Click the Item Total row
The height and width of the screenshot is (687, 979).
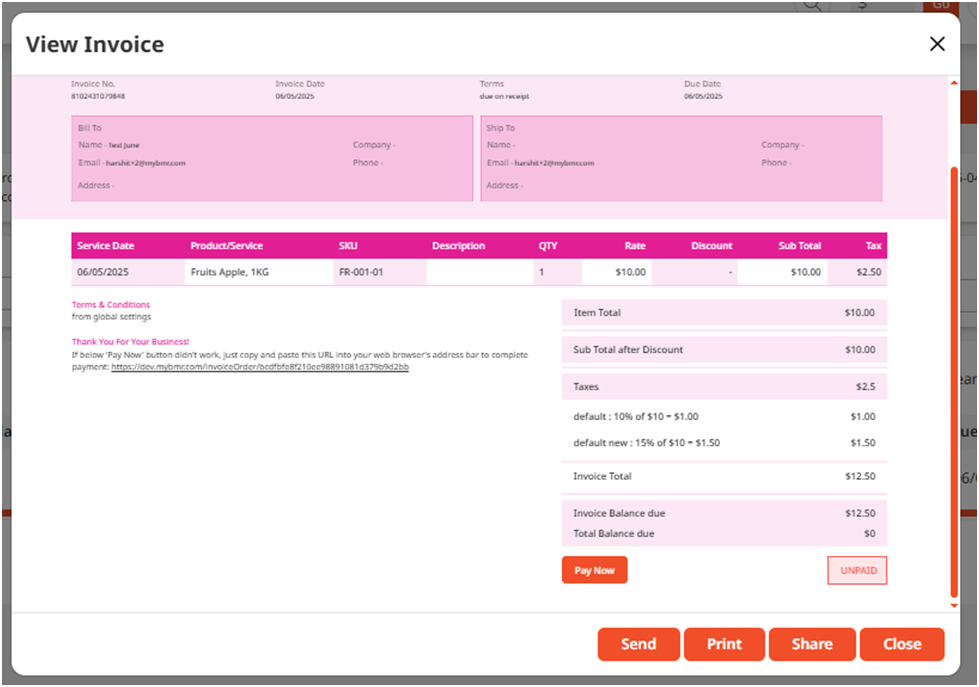[x=724, y=312]
